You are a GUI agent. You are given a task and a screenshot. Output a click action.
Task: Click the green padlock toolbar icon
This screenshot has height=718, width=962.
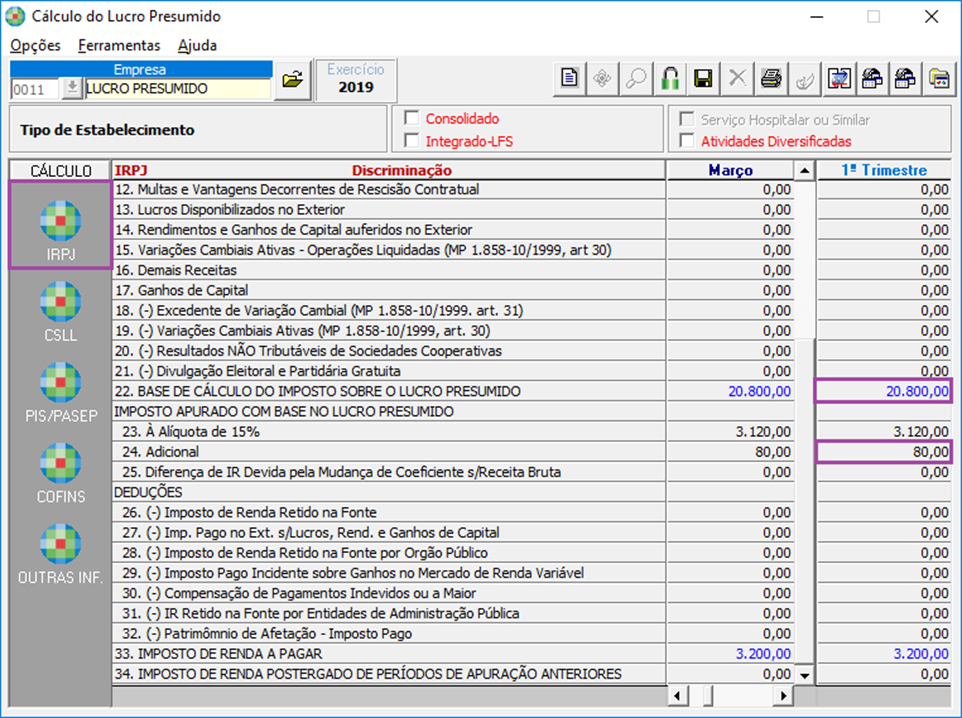(x=670, y=79)
